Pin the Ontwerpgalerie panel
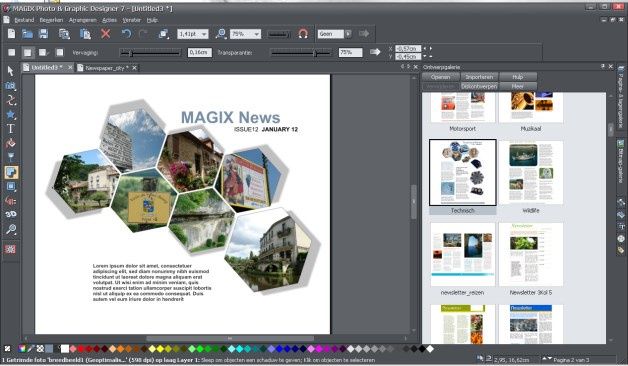 pyautogui.click(x=602, y=66)
